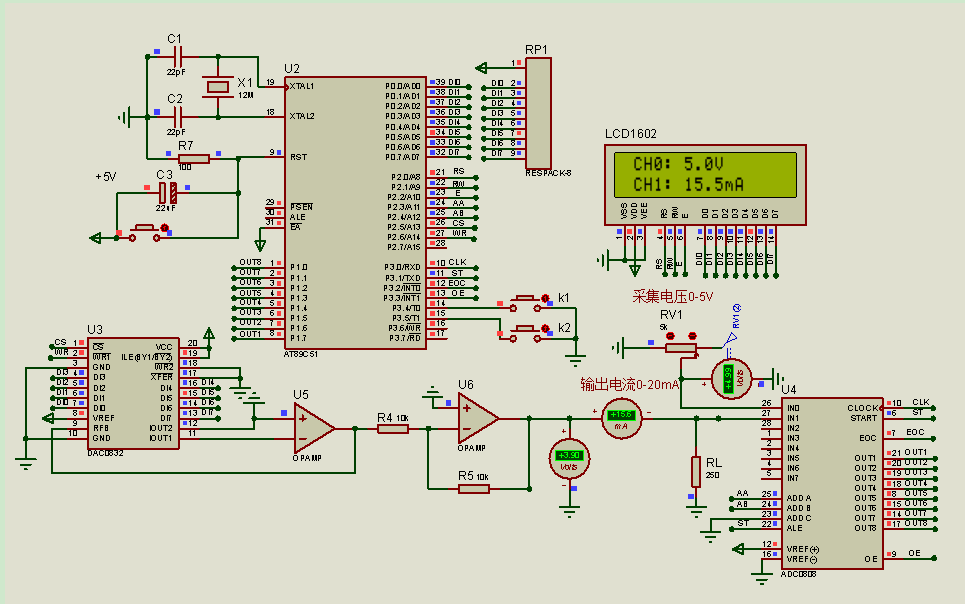Select capacitor C1 in the schematic
Image resolution: width=965 pixels, height=604 pixels.
(x=178, y=57)
